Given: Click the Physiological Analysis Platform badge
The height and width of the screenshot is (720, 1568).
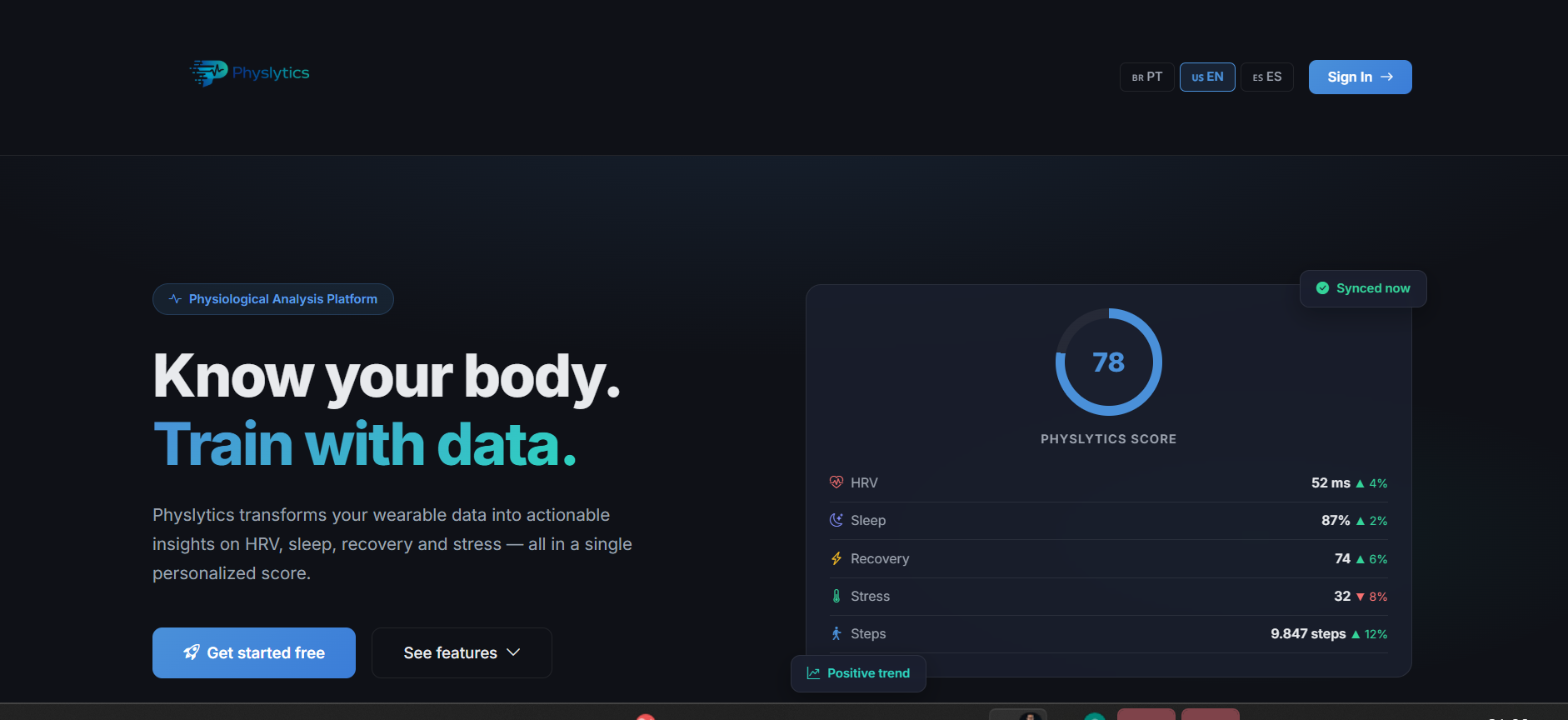Looking at the screenshot, I should click(273, 299).
